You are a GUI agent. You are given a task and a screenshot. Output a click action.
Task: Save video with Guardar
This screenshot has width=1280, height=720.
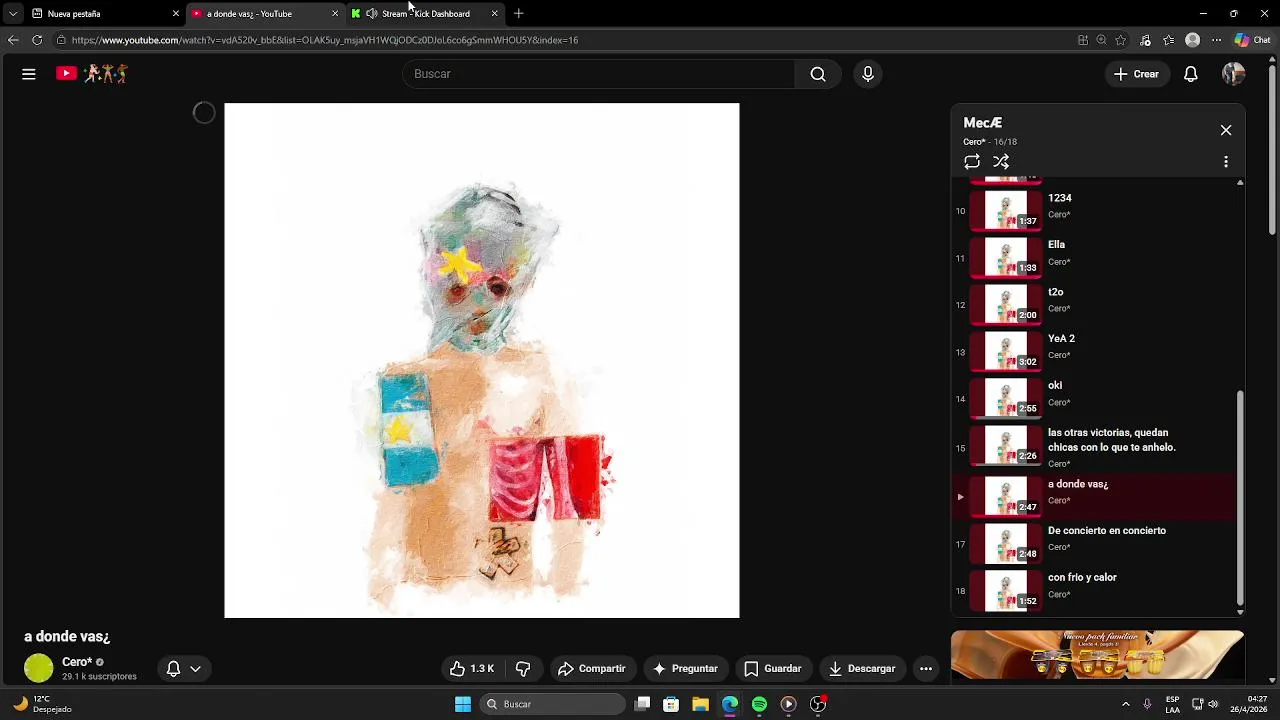coord(772,668)
